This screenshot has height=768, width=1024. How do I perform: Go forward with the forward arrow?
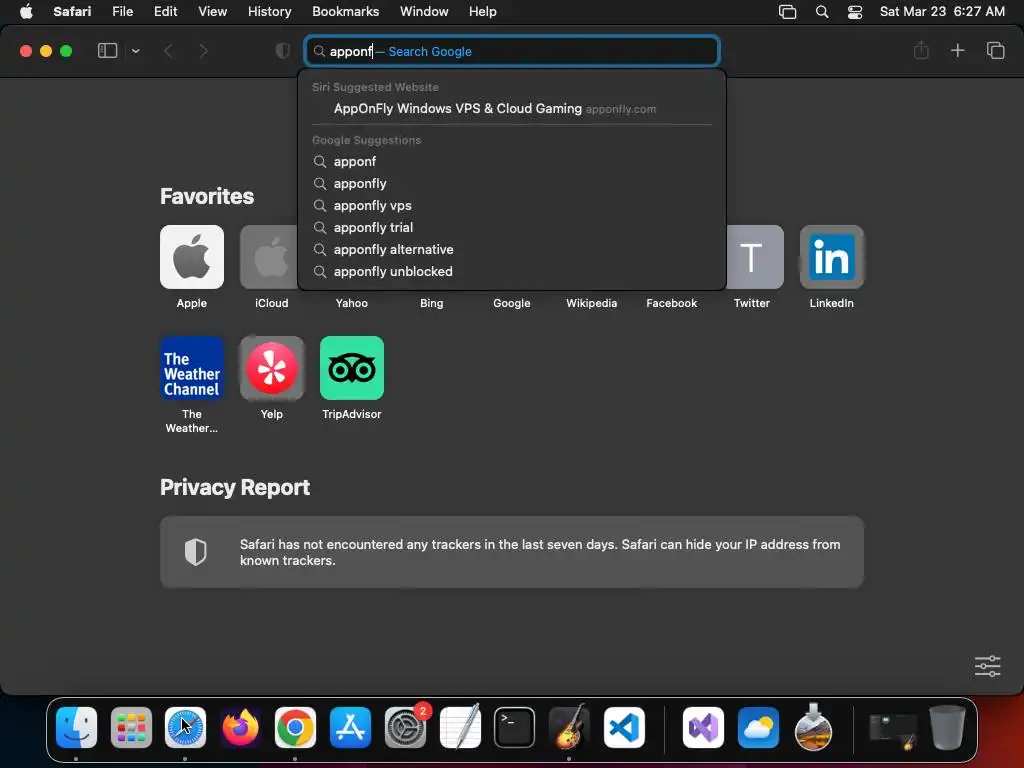pos(203,51)
